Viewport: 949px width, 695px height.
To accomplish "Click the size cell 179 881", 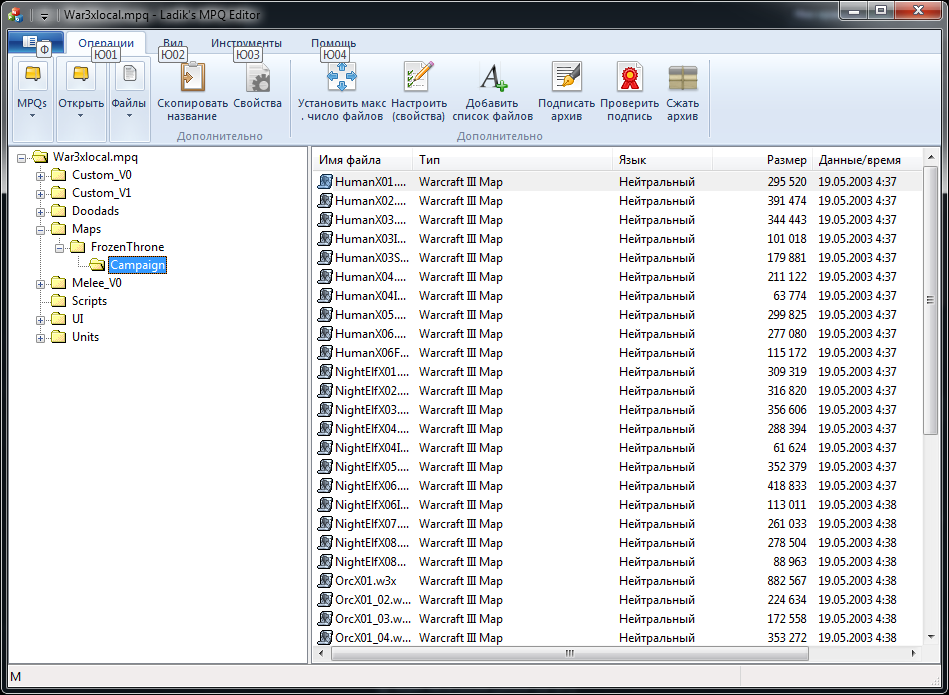I will point(787,258).
